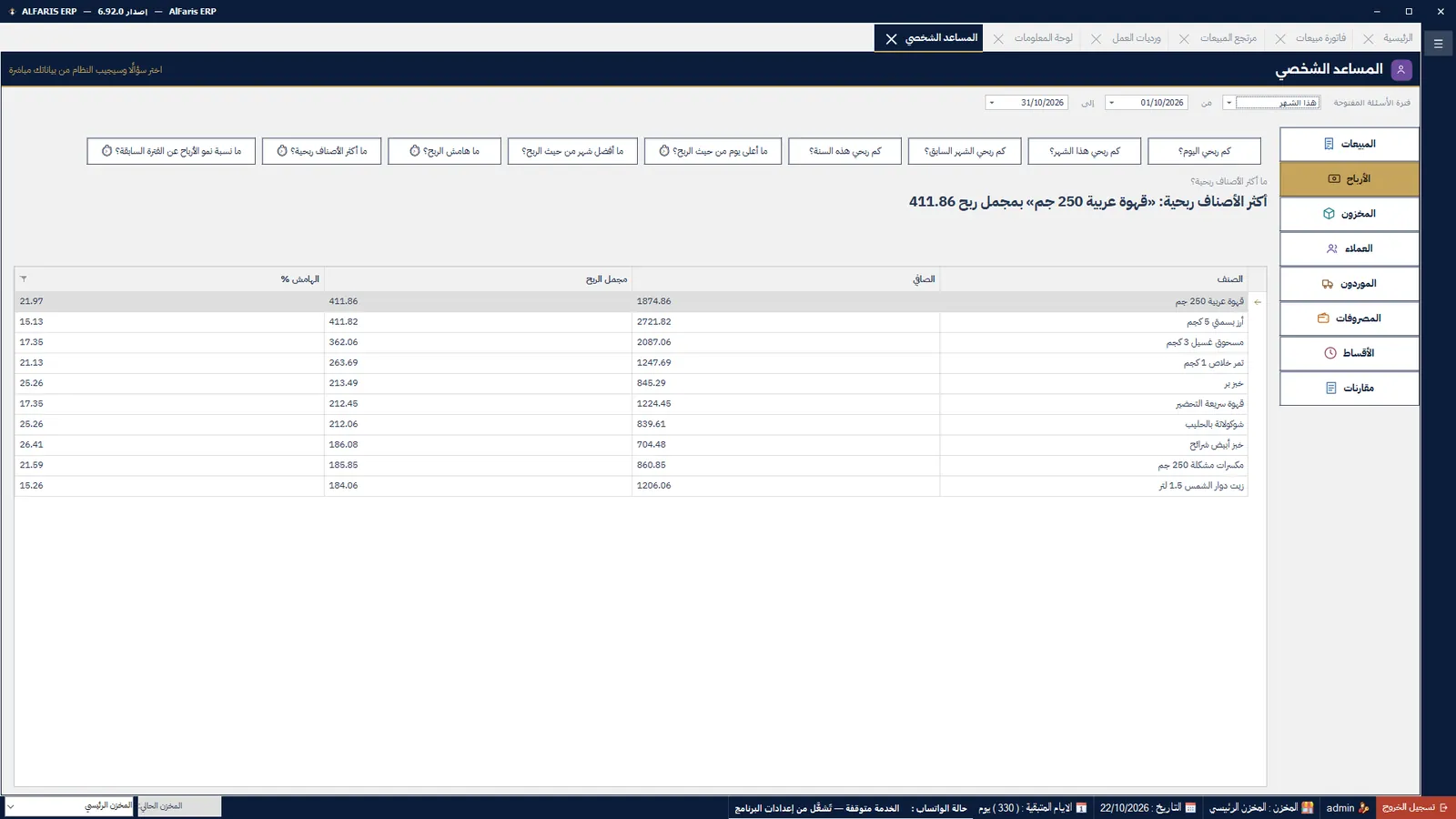This screenshot has width=1456, height=819.
Task: Switch to the الرئيسية tab
Action: pos(1398,38)
